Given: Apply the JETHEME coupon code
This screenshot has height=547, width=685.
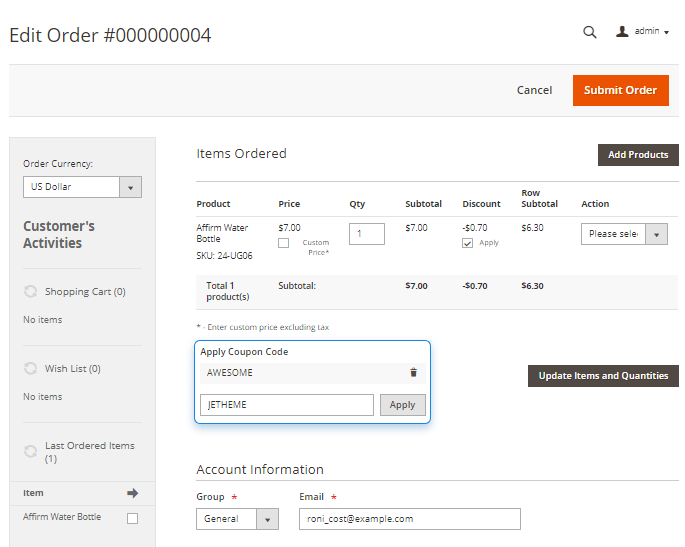Looking at the screenshot, I should 402,405.
